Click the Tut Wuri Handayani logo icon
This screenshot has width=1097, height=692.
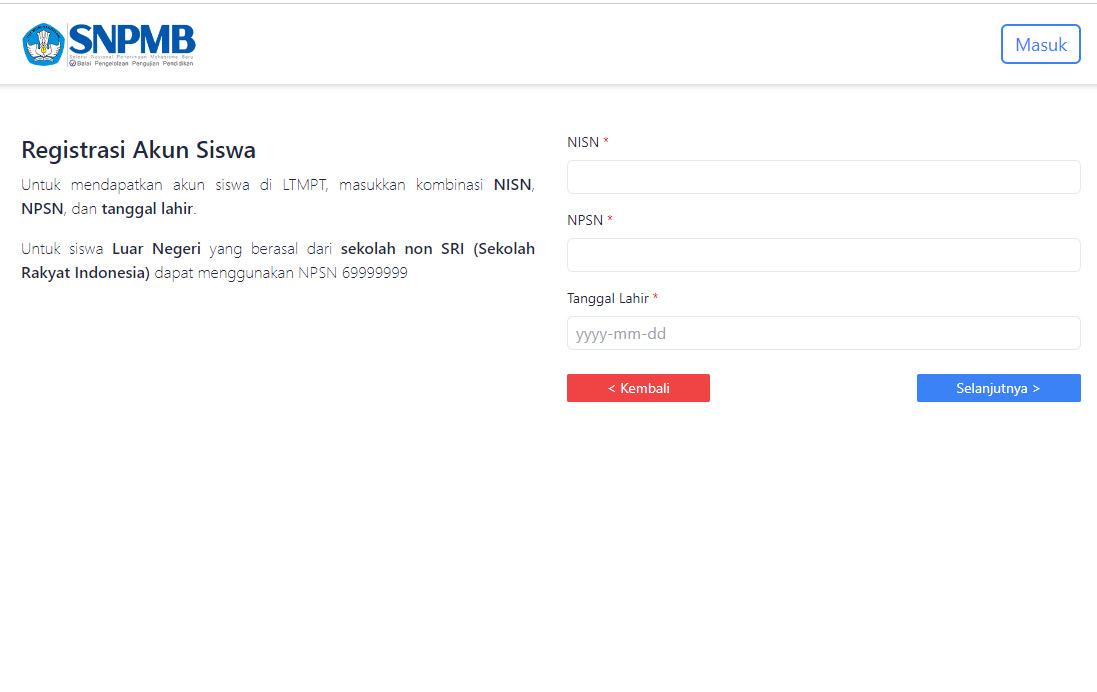pyautogui.click(x=43, y=43)
